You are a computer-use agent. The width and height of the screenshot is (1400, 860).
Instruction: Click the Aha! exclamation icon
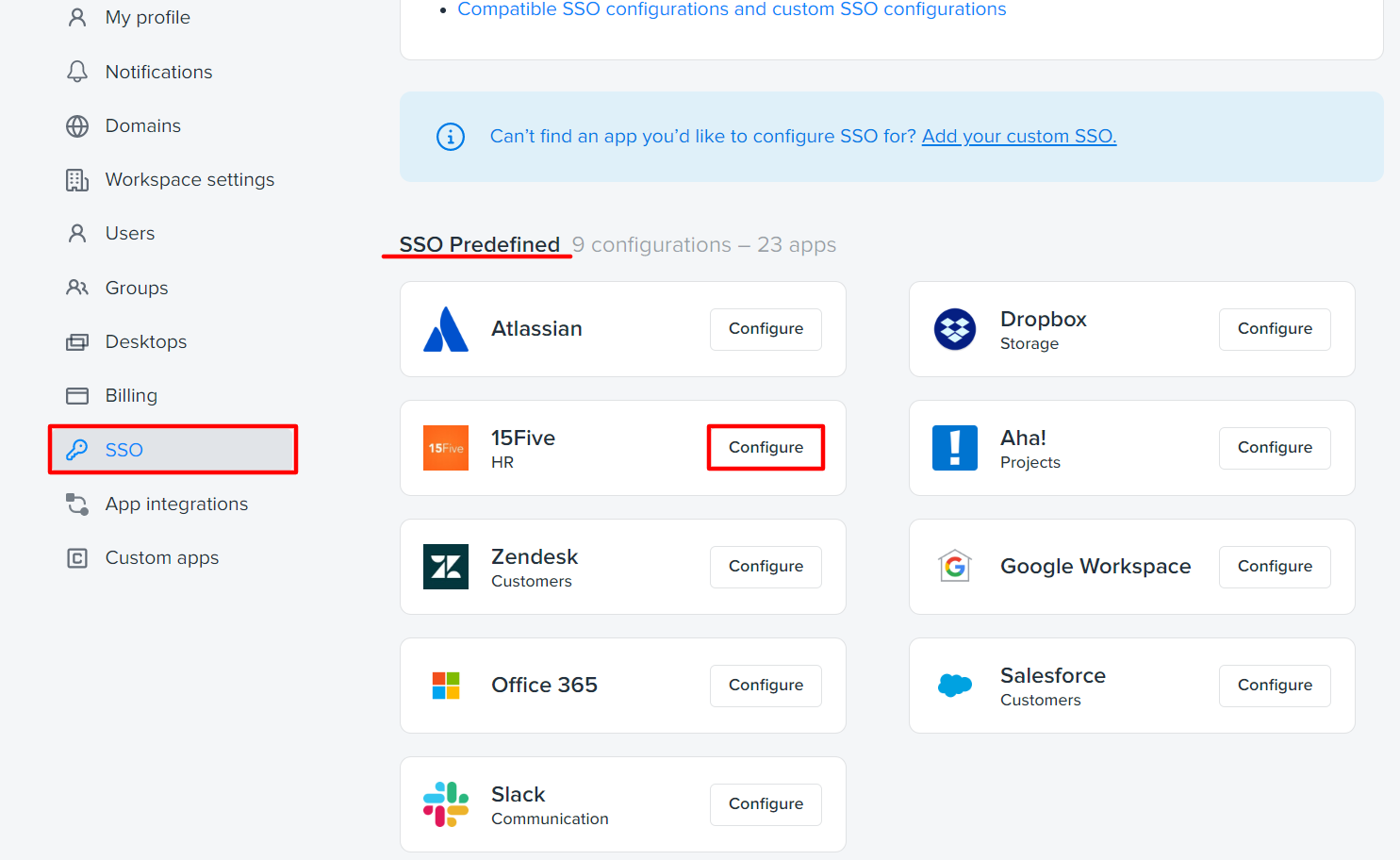(x=955, y=448)
